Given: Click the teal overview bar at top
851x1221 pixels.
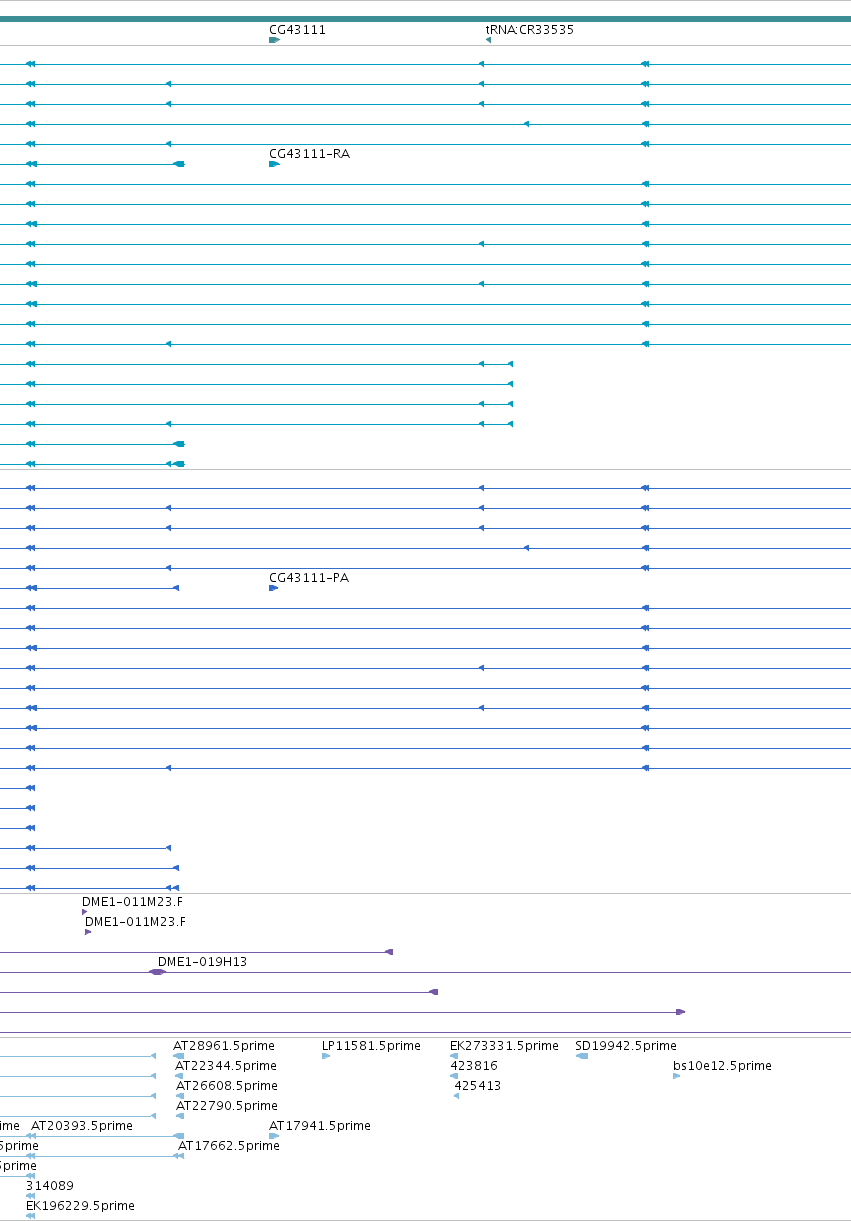Looking at the screenshot, I should tap(425, 19).
